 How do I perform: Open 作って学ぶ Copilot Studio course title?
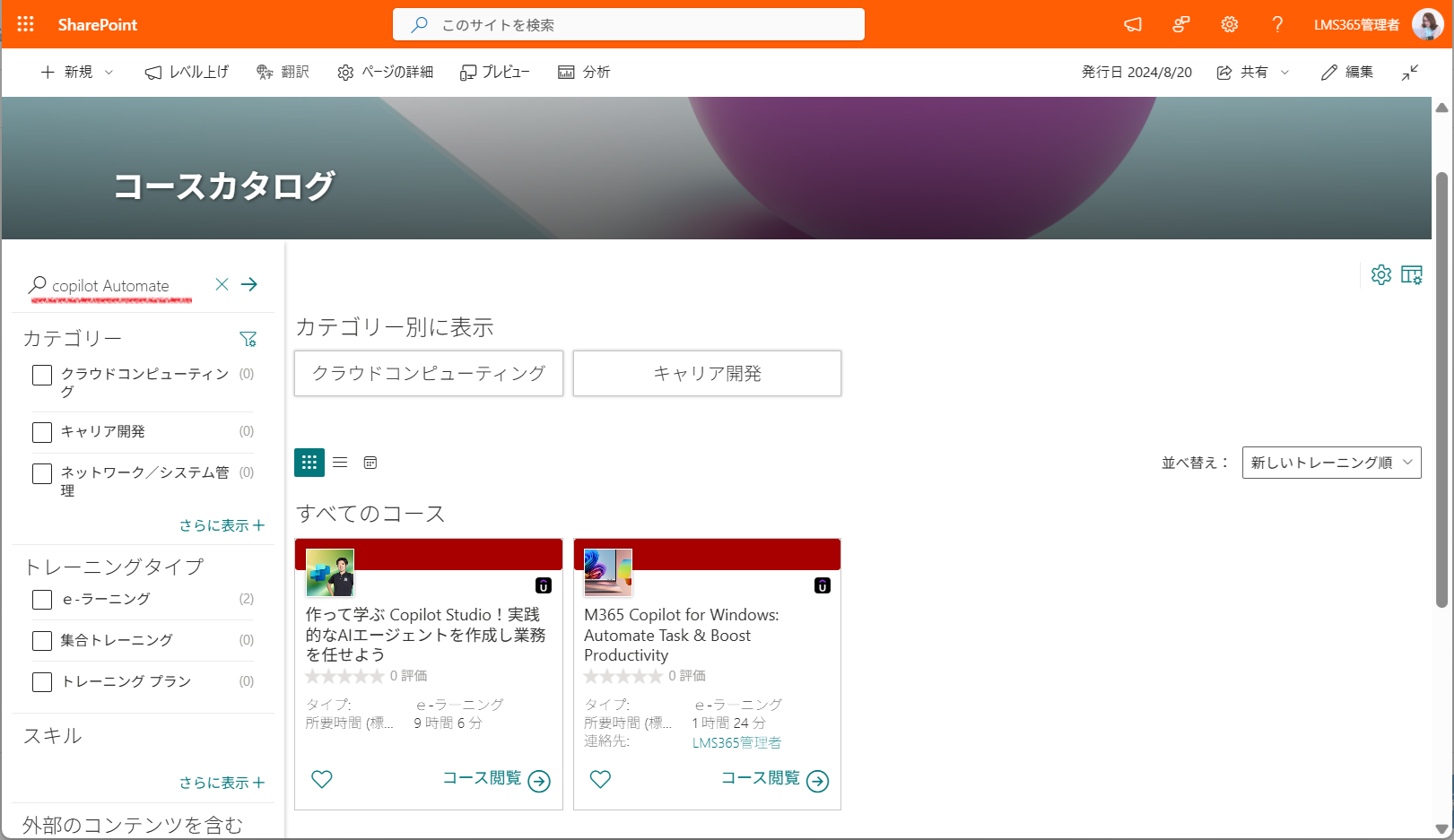[426, 635]
